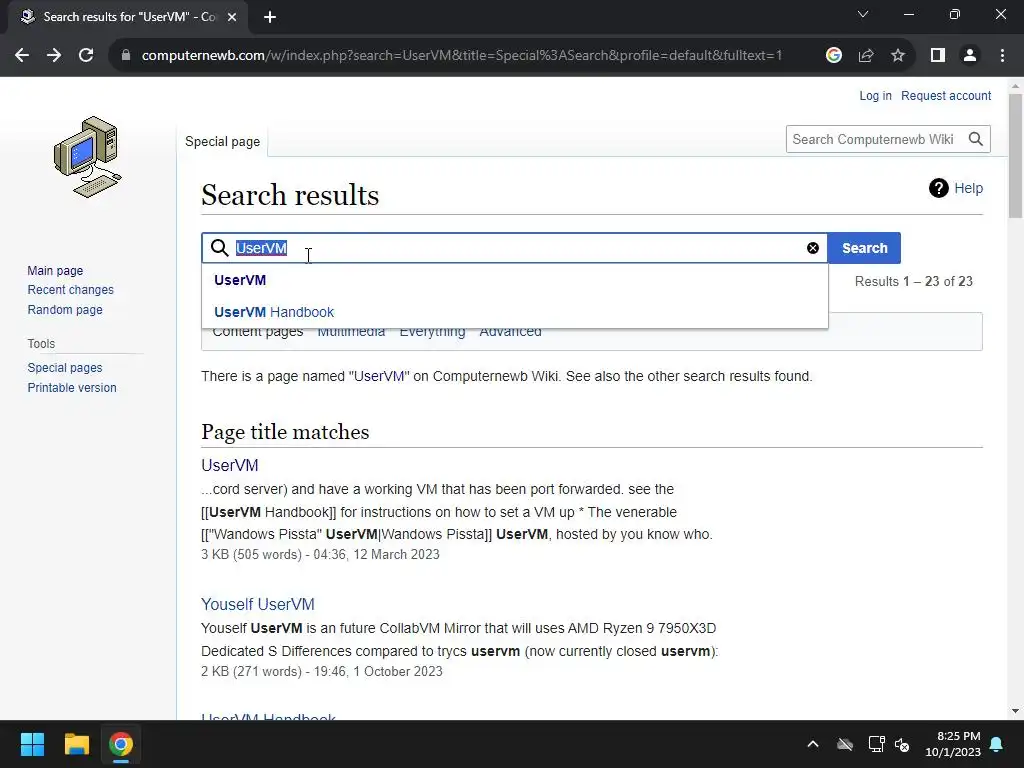Click the Chrome forward arrow
The height and width of the screenshot is (768, 1024).
(x=54, y=56)
